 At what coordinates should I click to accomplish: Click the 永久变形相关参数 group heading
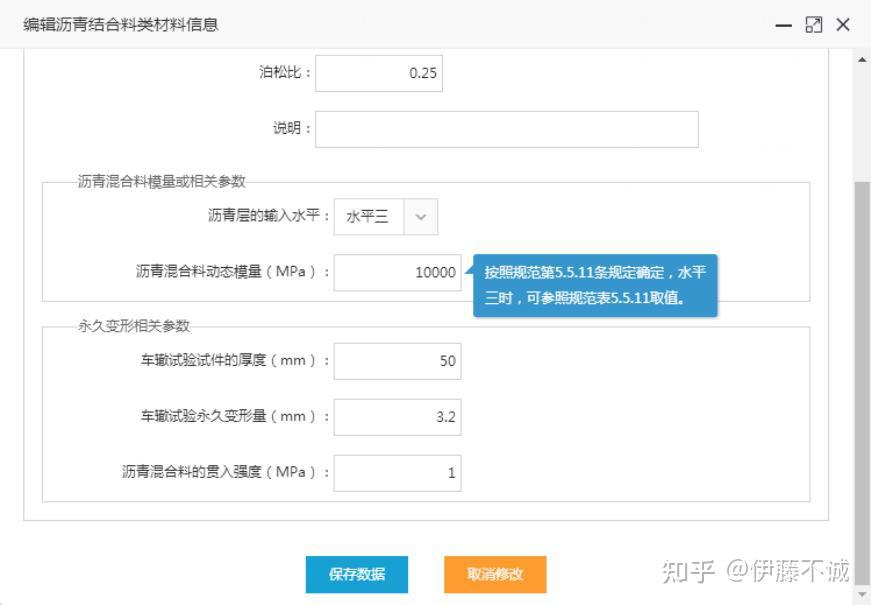134,326
